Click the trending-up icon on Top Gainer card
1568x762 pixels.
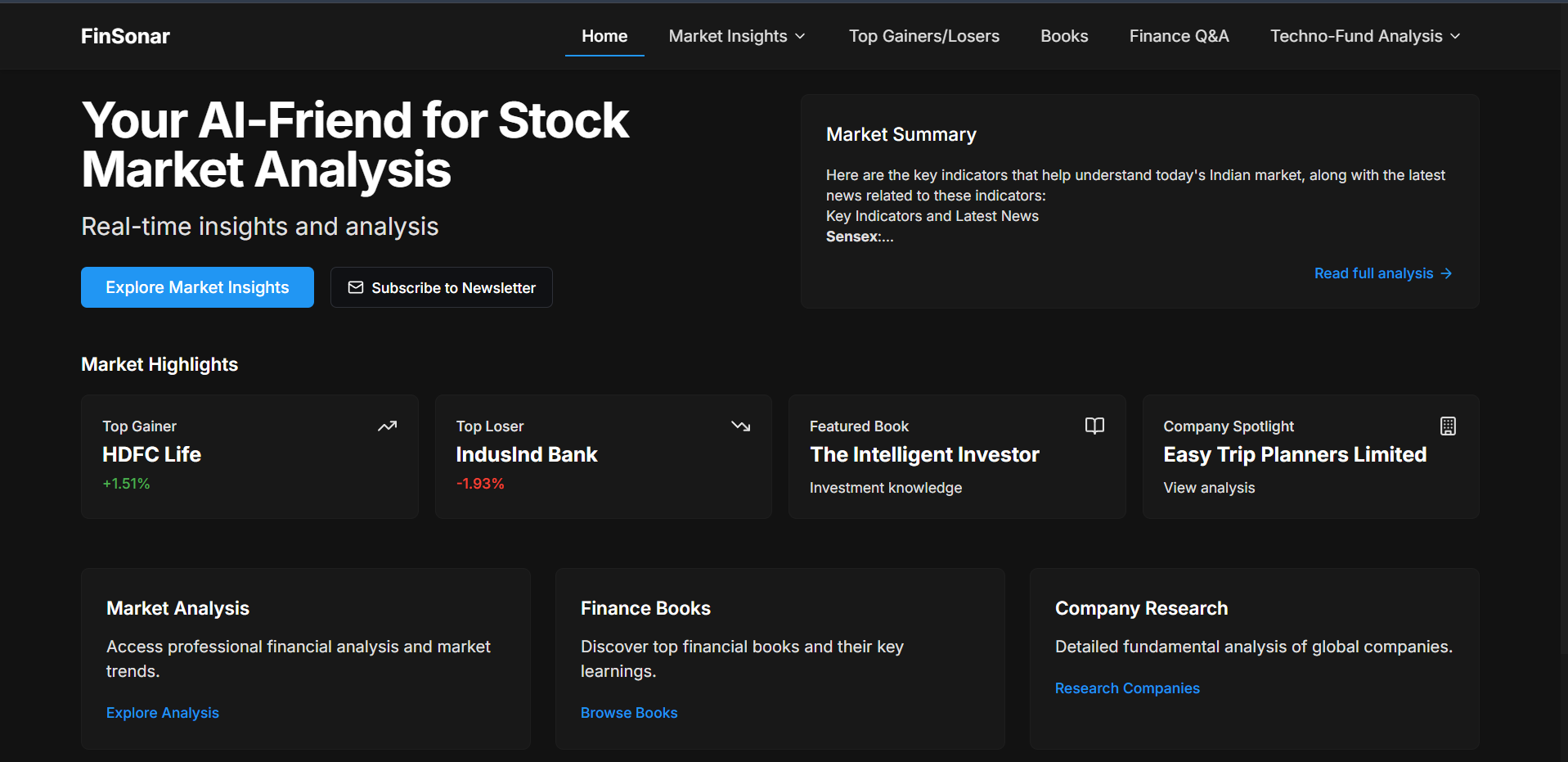click(x=387, y=426)
